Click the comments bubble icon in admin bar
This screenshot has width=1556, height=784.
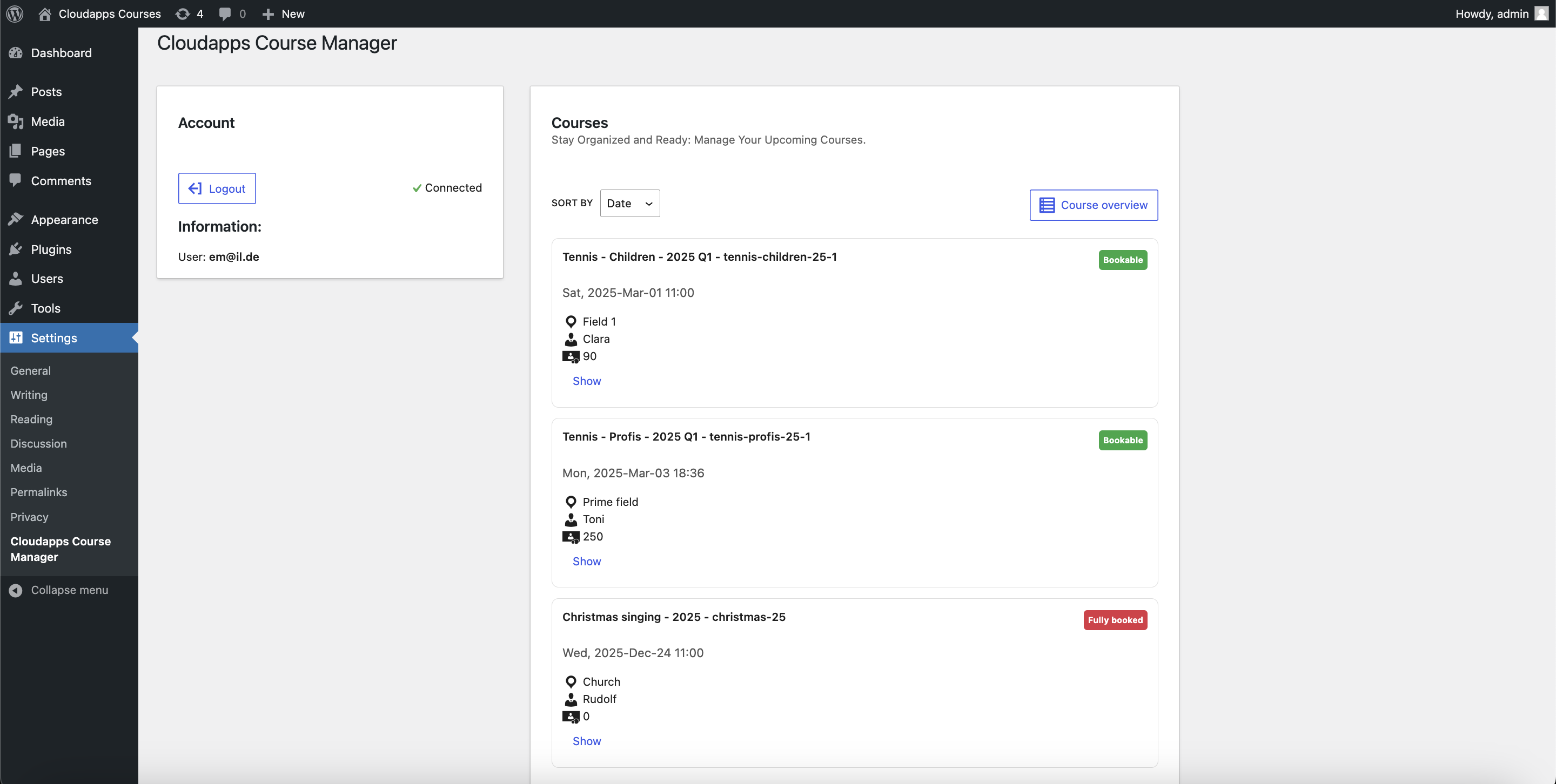[225, 13]
